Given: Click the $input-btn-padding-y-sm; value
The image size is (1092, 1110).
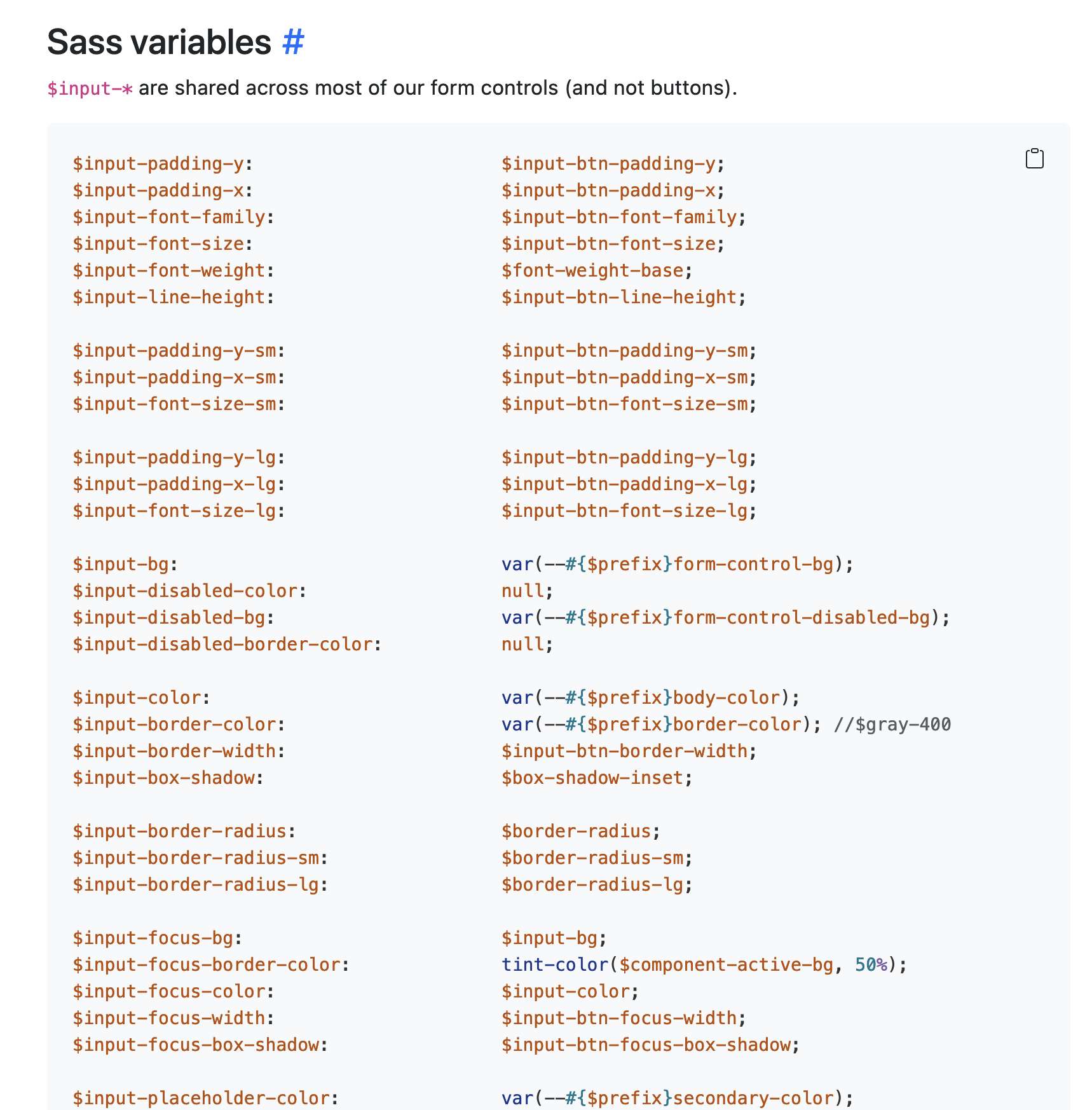Looking at the screenshot, I should (x=629, y=351).
